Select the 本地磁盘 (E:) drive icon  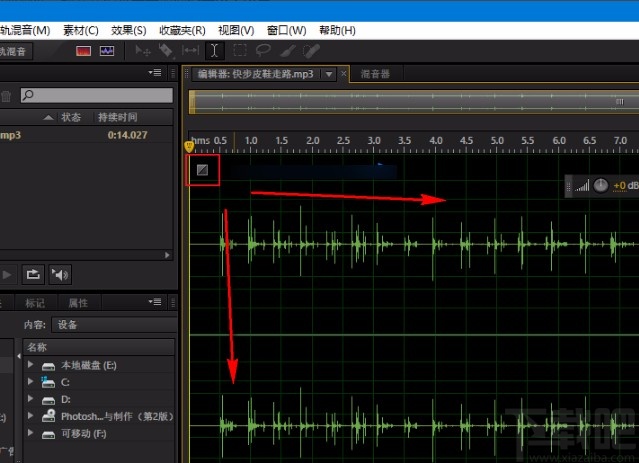click(48, 366)
